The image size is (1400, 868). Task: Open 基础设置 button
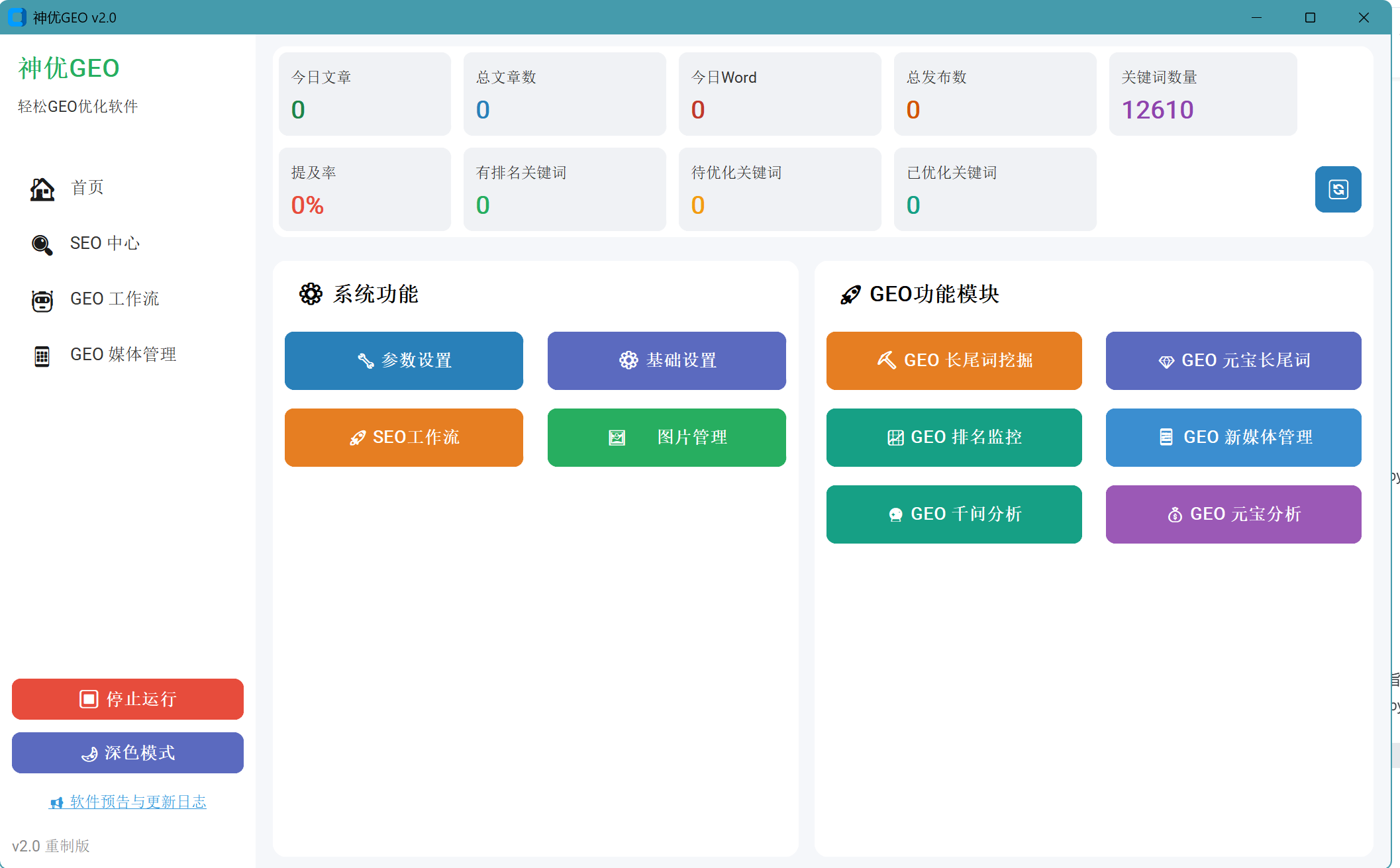point(667,361)
